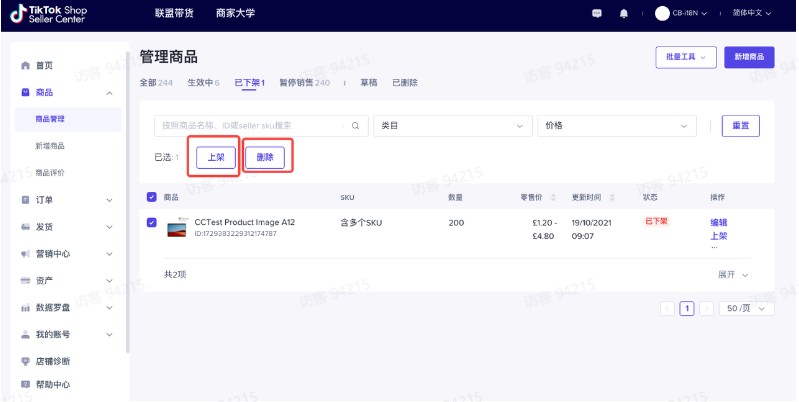Click the CCTest product thumbnail image
This screenshot has width=799, height=402.
pyautogui.click(x=177, y=227)
